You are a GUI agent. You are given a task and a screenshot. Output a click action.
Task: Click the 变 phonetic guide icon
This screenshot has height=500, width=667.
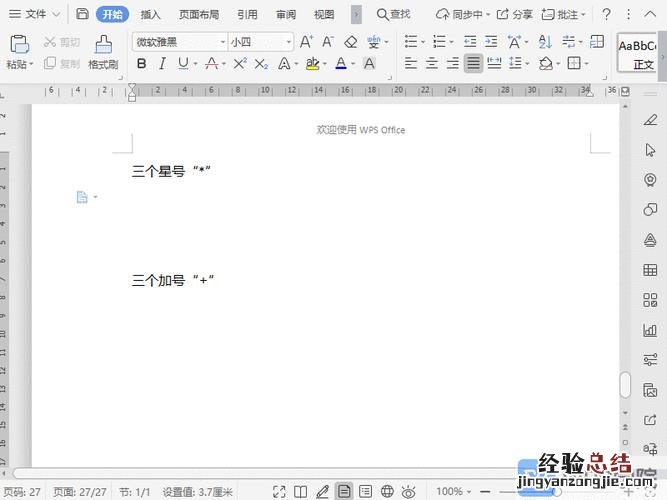click(x=373, y=42)
